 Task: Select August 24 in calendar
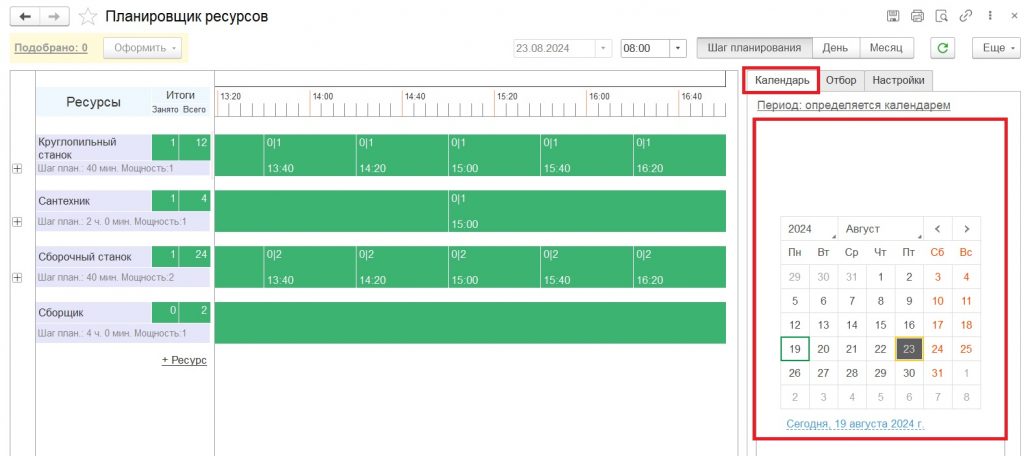(937, 349)
